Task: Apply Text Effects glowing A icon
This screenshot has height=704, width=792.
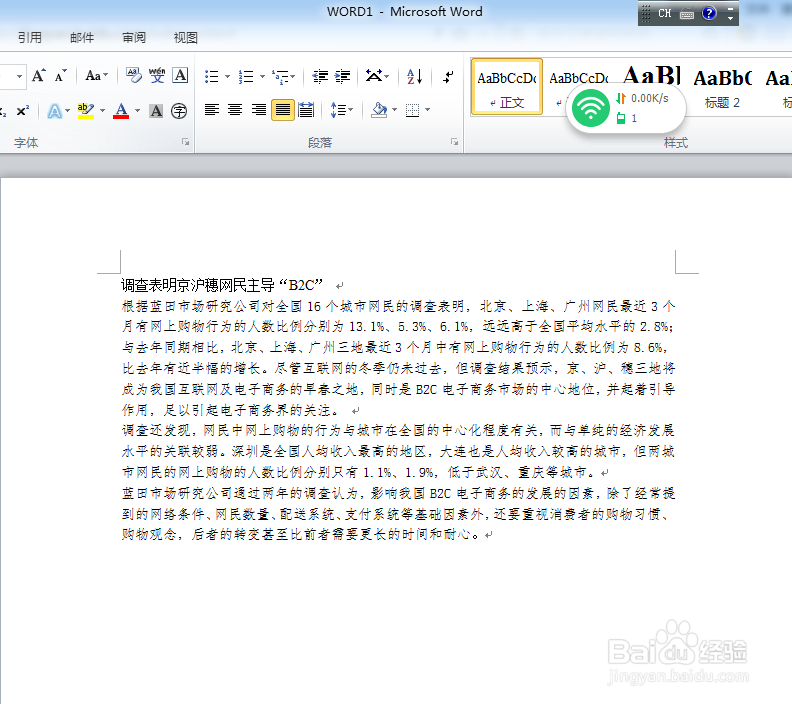Action: 54,111
